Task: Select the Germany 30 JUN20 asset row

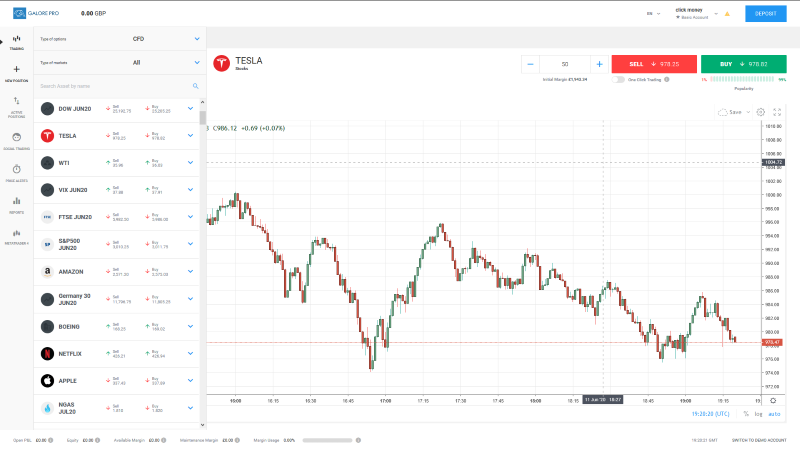Action: (x=116, y=299)
